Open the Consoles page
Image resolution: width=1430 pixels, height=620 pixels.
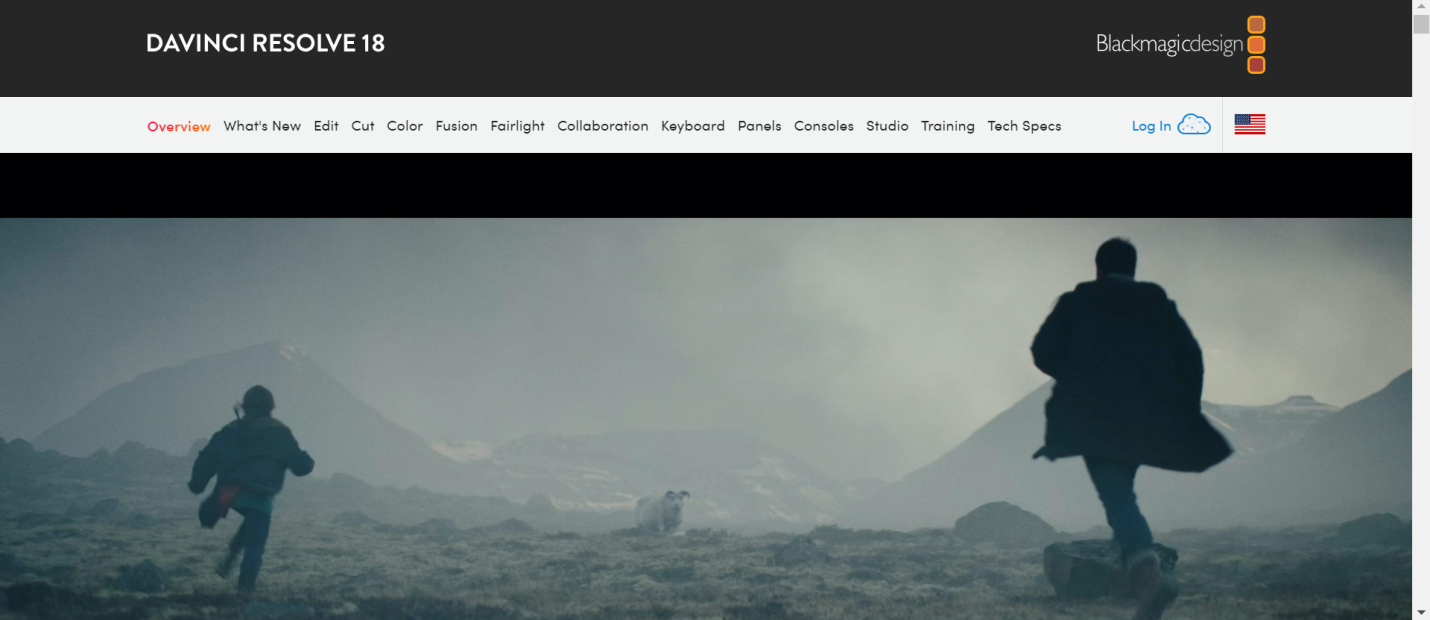point(824,126)
